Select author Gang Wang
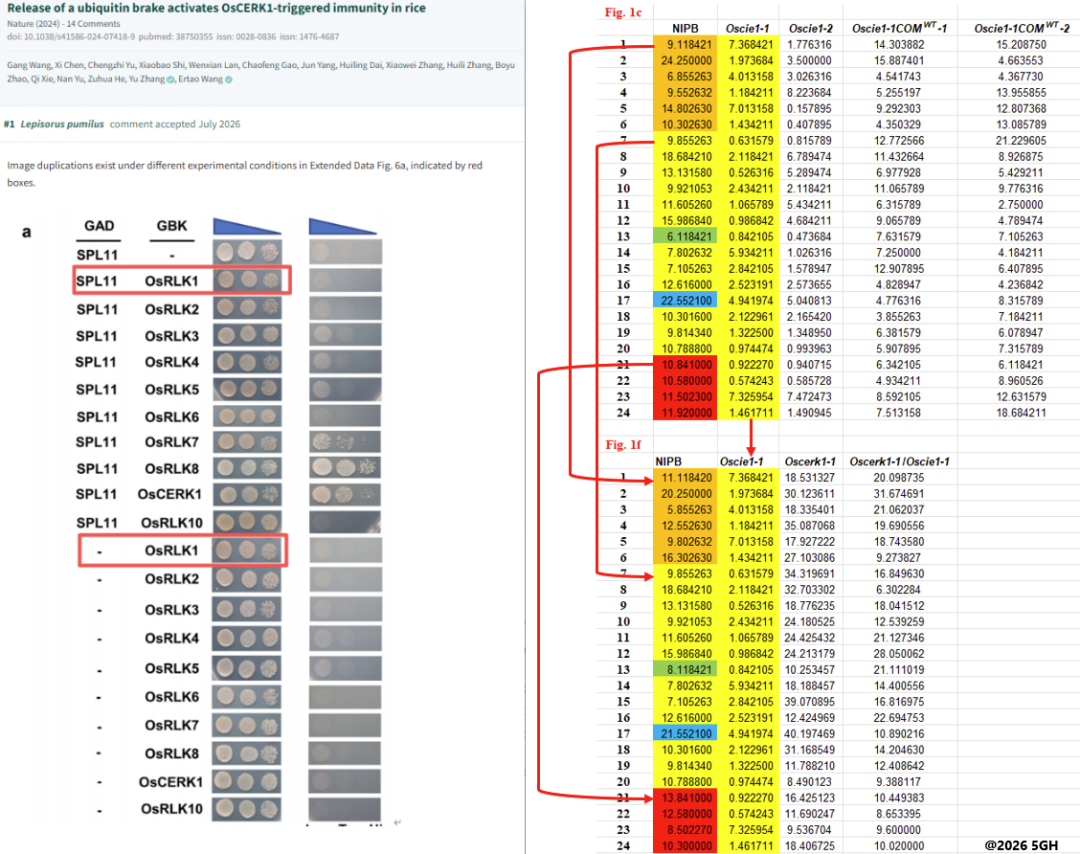This screenshot has width=1080, height=854. pyautogui.click(x=29, y=65)
